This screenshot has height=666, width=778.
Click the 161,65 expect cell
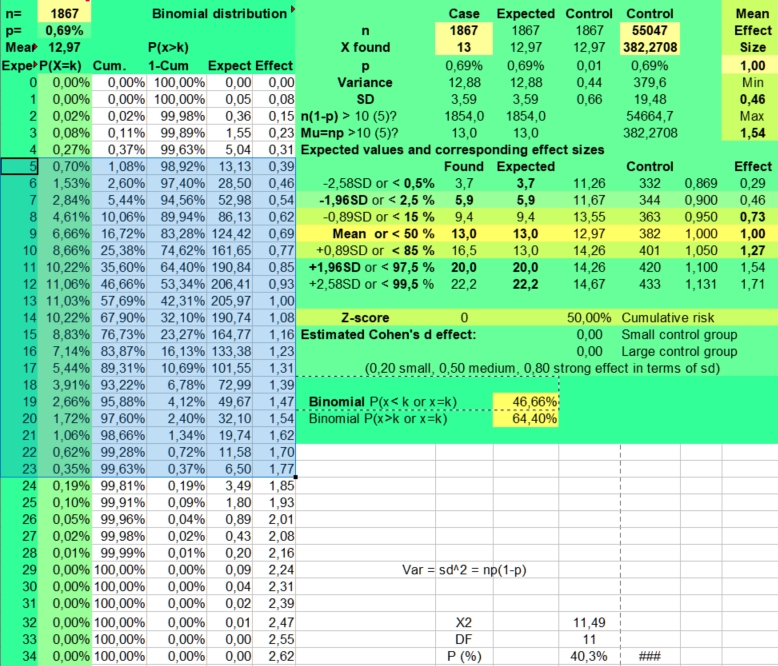pyautogui.click(x=230, y=251)
